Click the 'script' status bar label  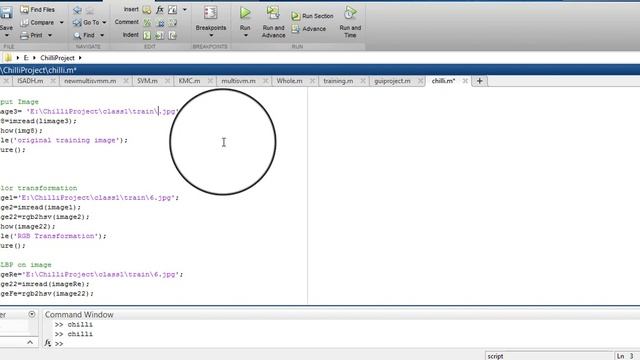click(x=496, y=356)
